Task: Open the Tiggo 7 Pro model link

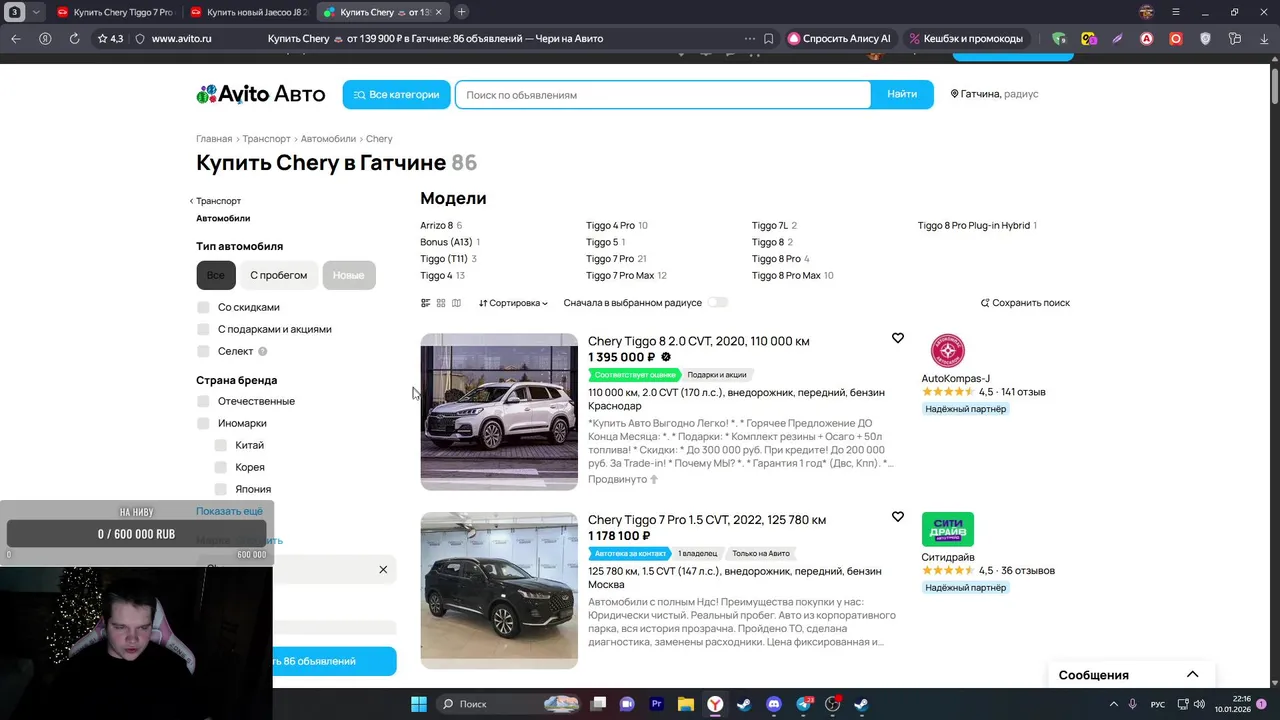Action: coord(610,259)
